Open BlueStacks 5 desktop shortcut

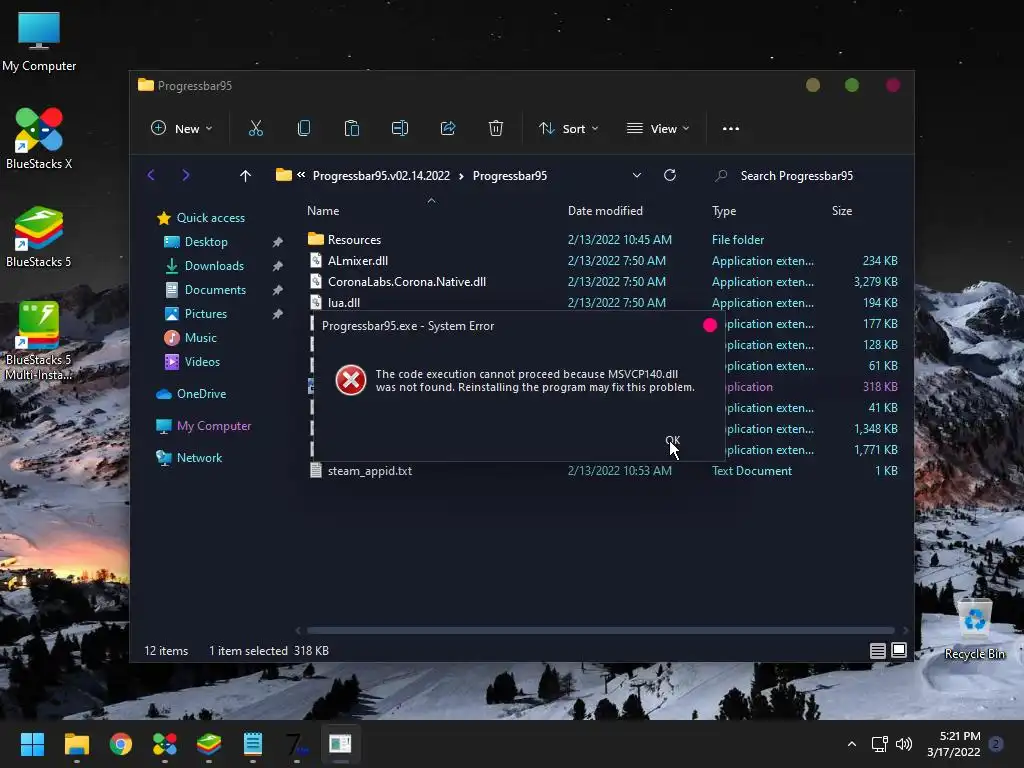(39, 237)
